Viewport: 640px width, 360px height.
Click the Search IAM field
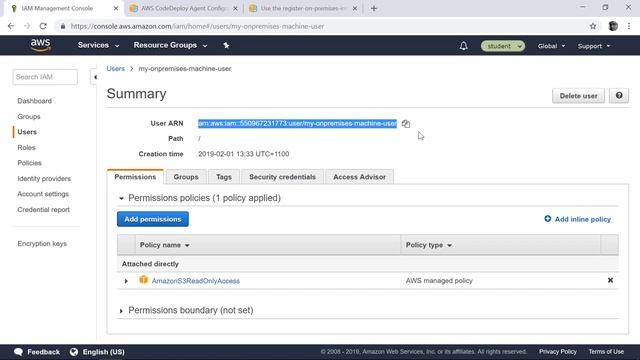(x=45, y=77)
